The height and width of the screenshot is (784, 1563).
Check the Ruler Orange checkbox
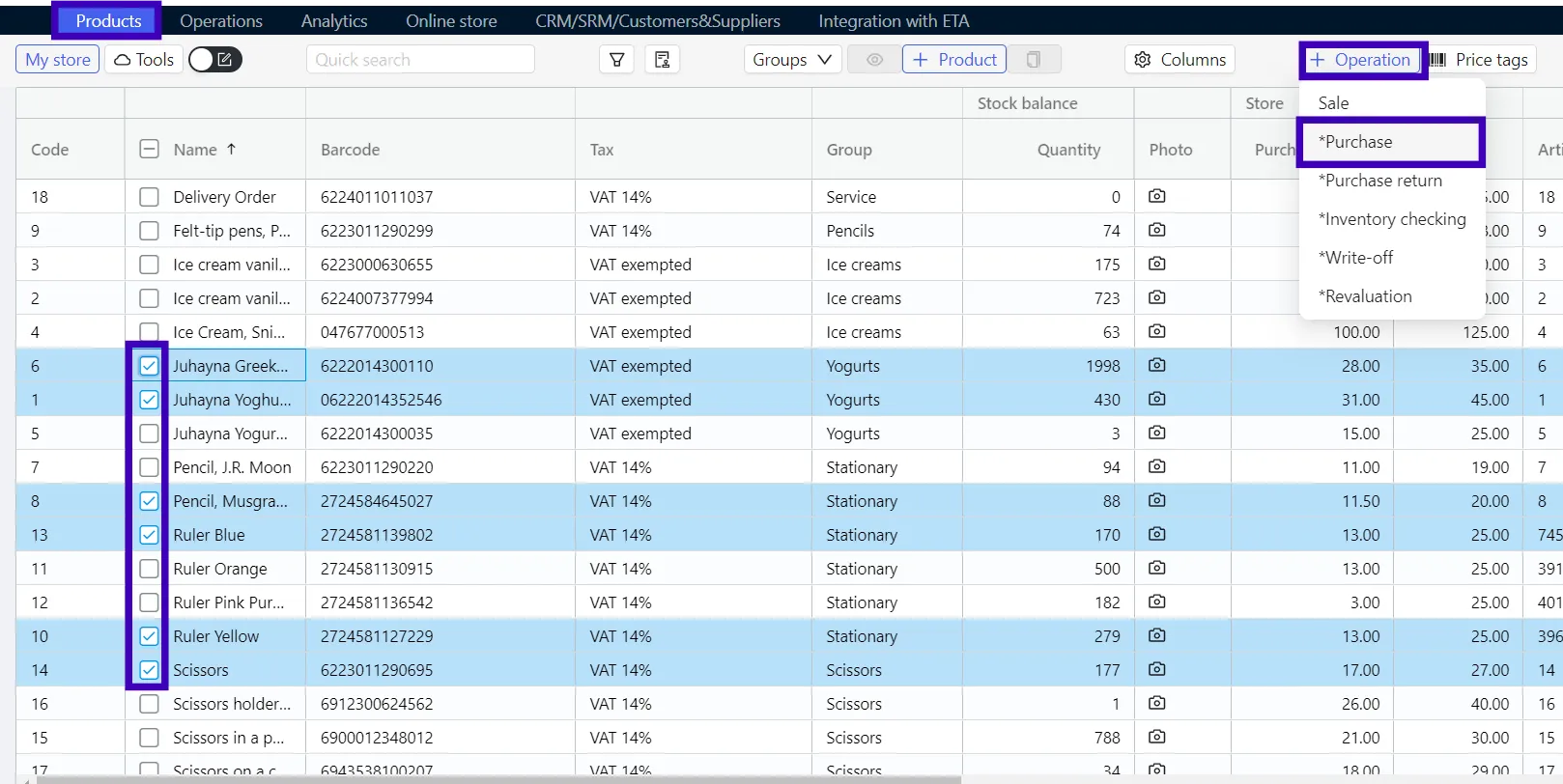click(x=149, y=569)
